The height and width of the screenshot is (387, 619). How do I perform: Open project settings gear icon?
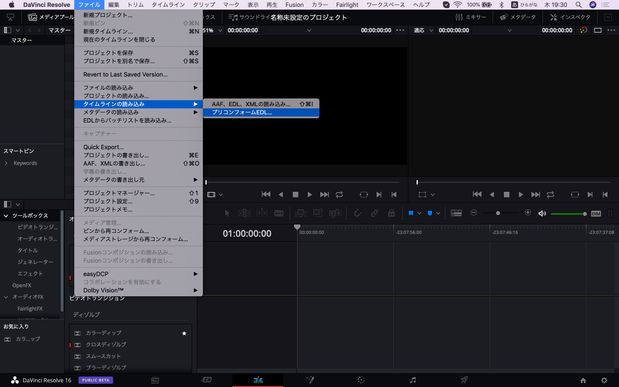point(604,380)
